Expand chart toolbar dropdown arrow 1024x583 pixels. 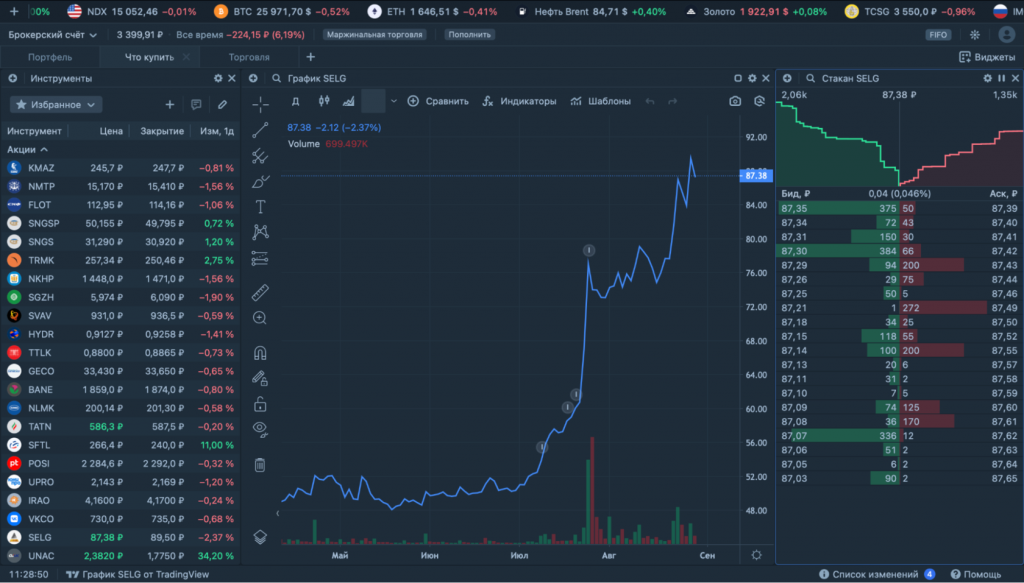click(x=394, y=101)
